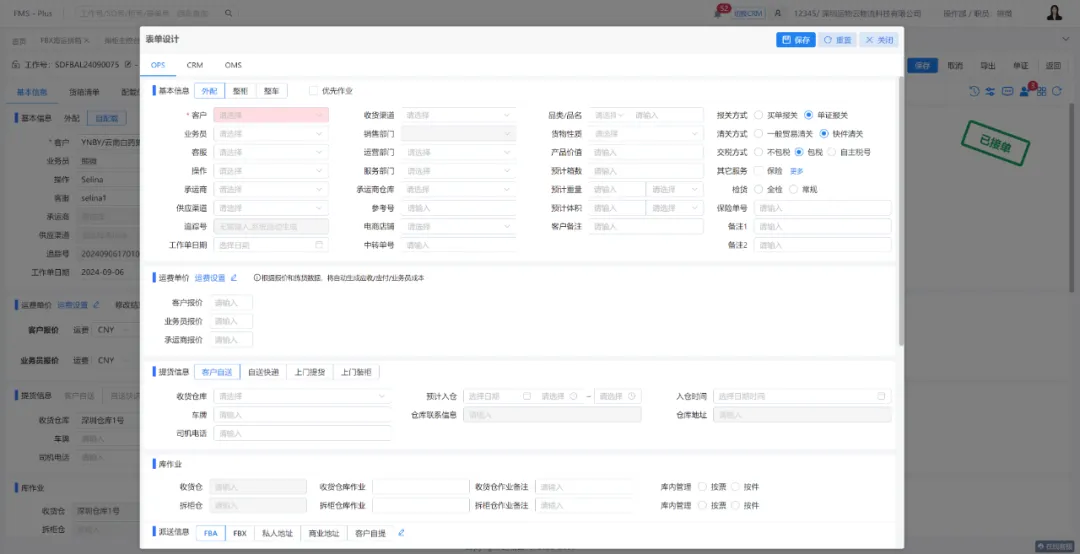Click the 运费设置 link in dialog
This screenshot has height=554, width=1080.
click(210, 278)
